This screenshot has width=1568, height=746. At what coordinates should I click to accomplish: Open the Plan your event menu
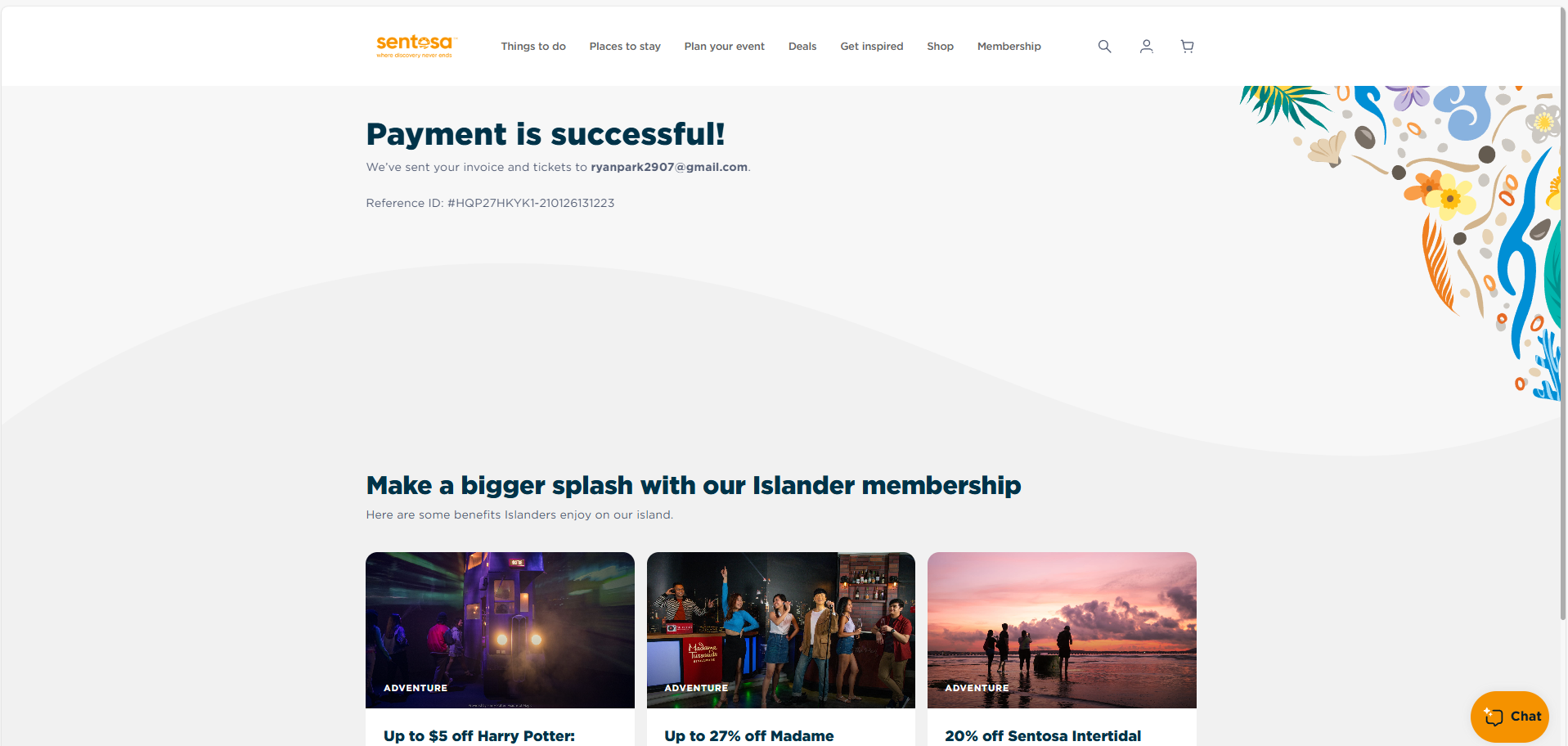724,47
